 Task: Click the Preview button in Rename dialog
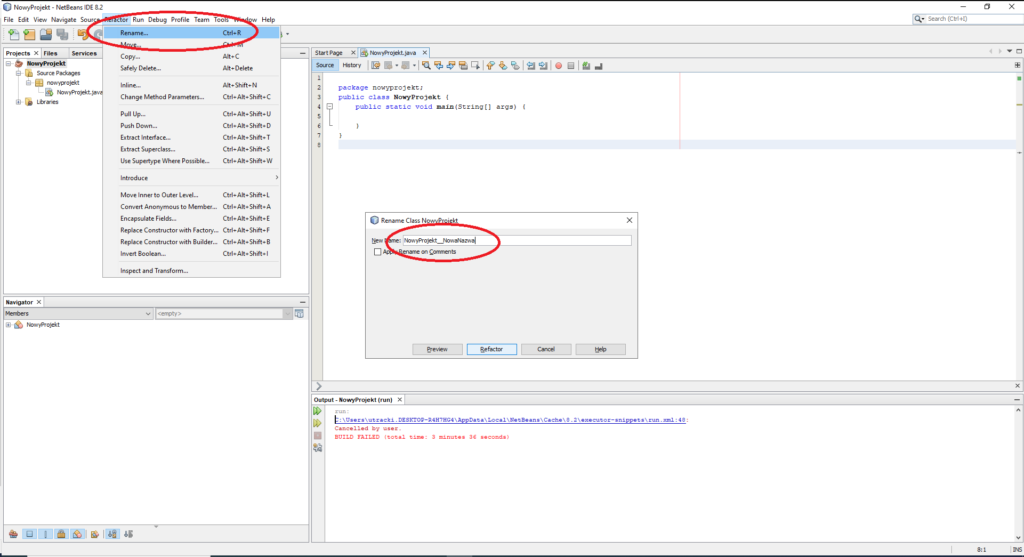[437, 349]
